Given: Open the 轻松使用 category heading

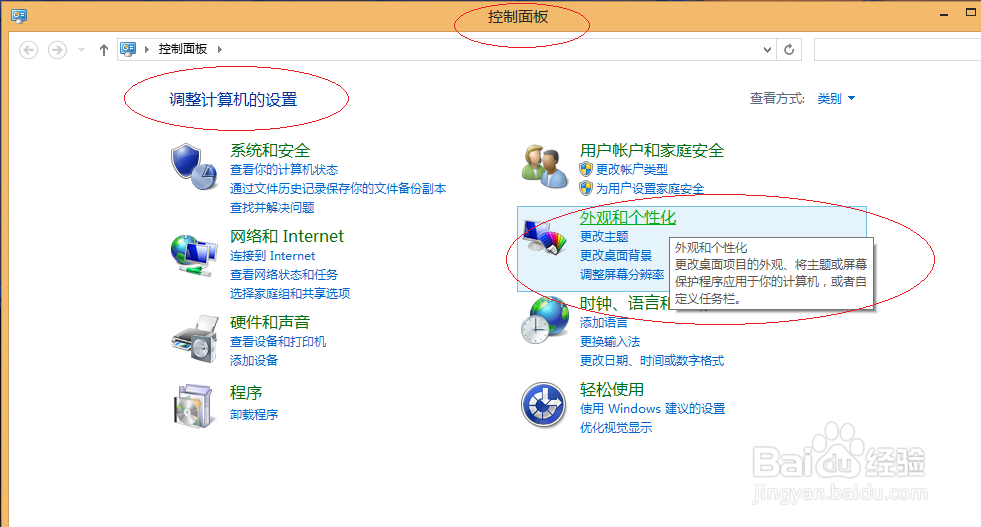Looking at the screenshot, I should tap(612, 389).
